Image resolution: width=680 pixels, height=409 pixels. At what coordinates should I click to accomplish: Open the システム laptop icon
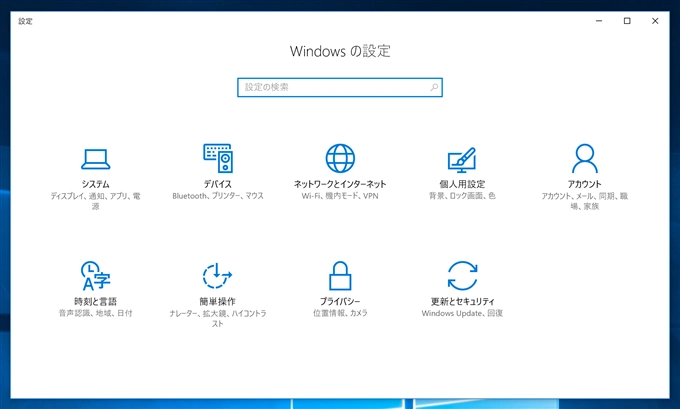tap(95, 159)
